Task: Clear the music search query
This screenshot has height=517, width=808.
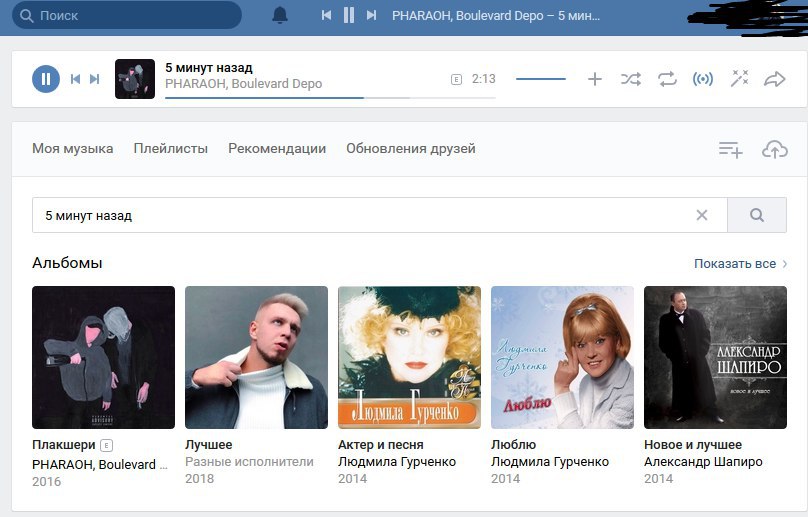Action: tap(702, 215)
